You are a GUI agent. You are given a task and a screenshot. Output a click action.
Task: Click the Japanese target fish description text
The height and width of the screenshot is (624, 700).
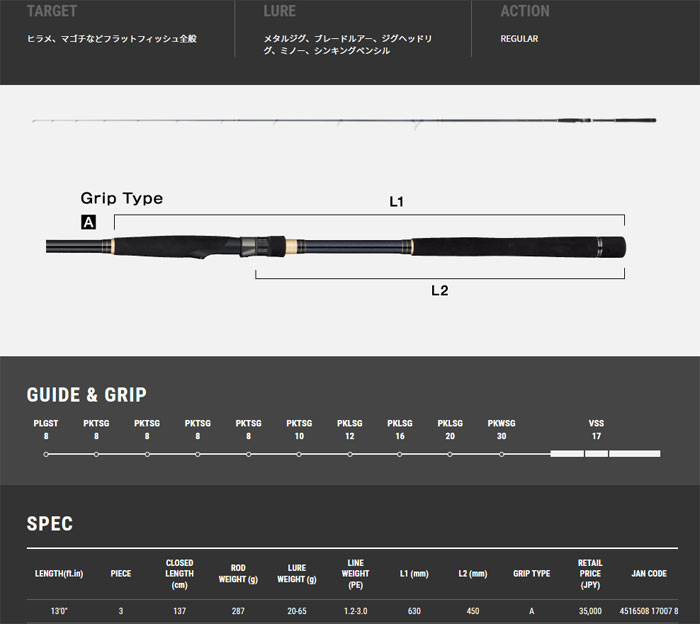pyautogui.click(x=112, y=39)
